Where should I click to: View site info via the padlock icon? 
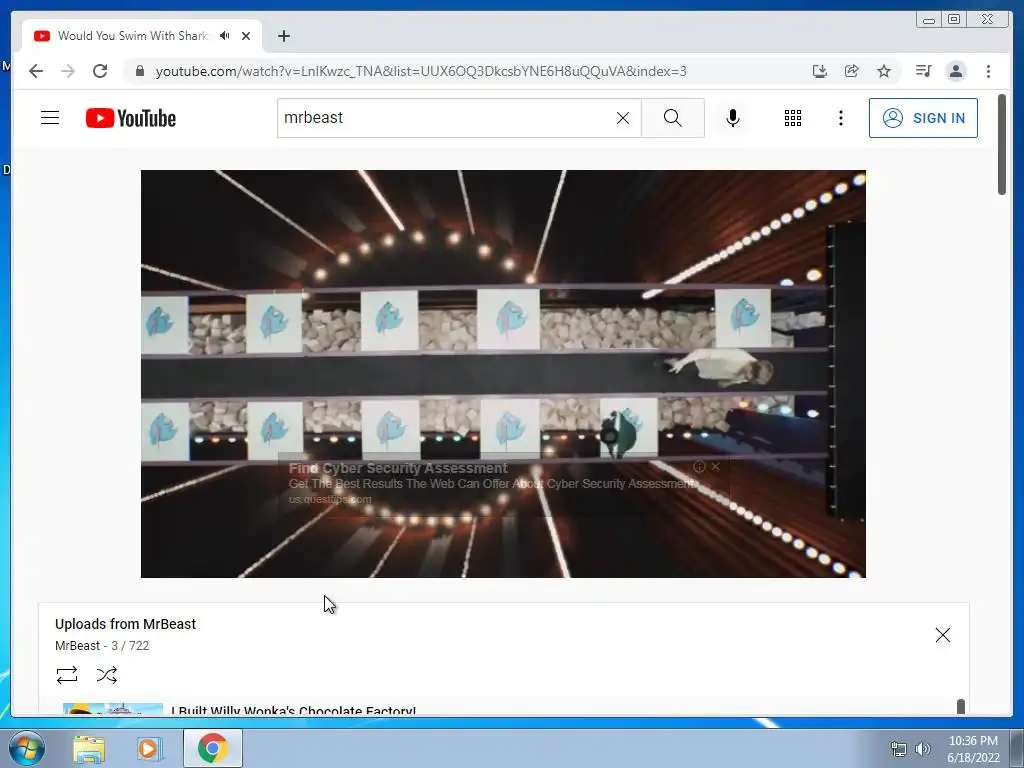(139, 71)
